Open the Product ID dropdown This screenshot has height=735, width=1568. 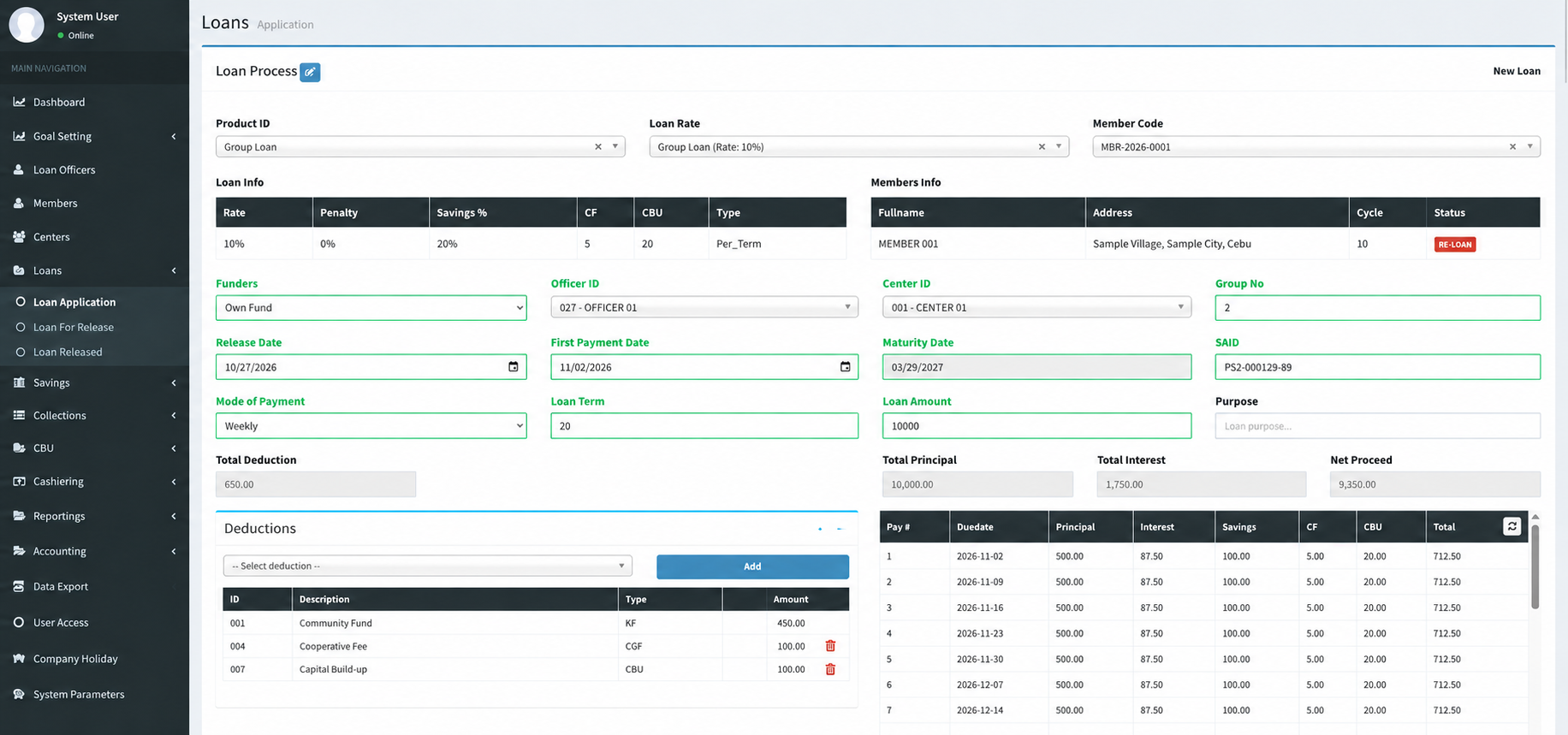420,146
